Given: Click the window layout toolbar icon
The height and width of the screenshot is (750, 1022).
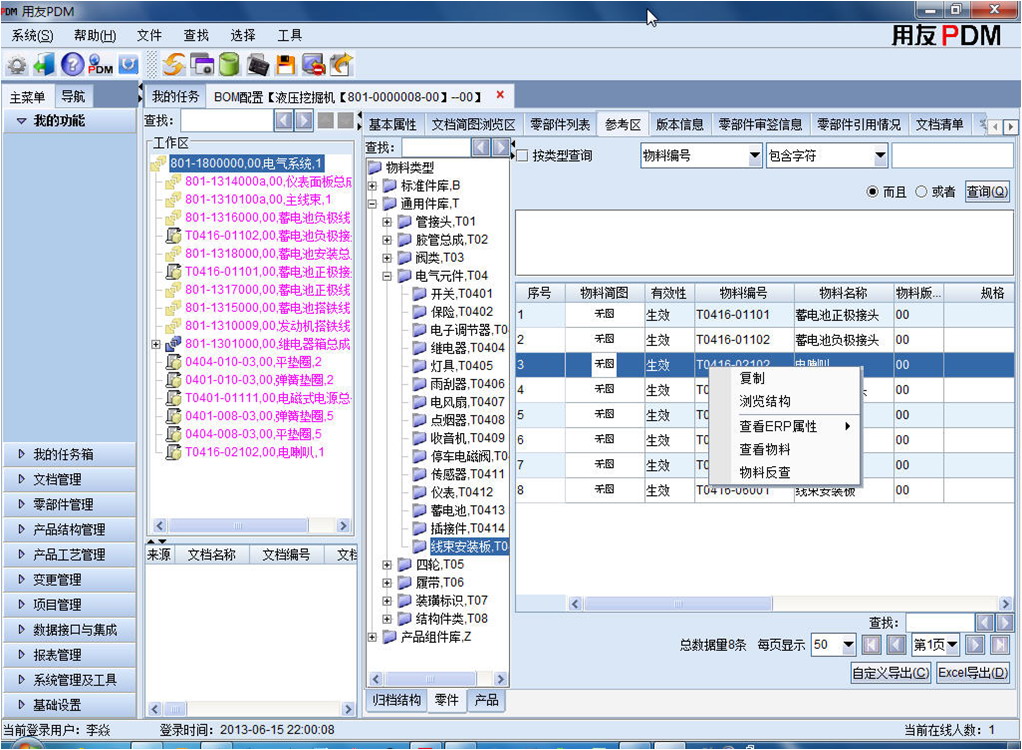Looking at the screenshot, I should 201,65.
